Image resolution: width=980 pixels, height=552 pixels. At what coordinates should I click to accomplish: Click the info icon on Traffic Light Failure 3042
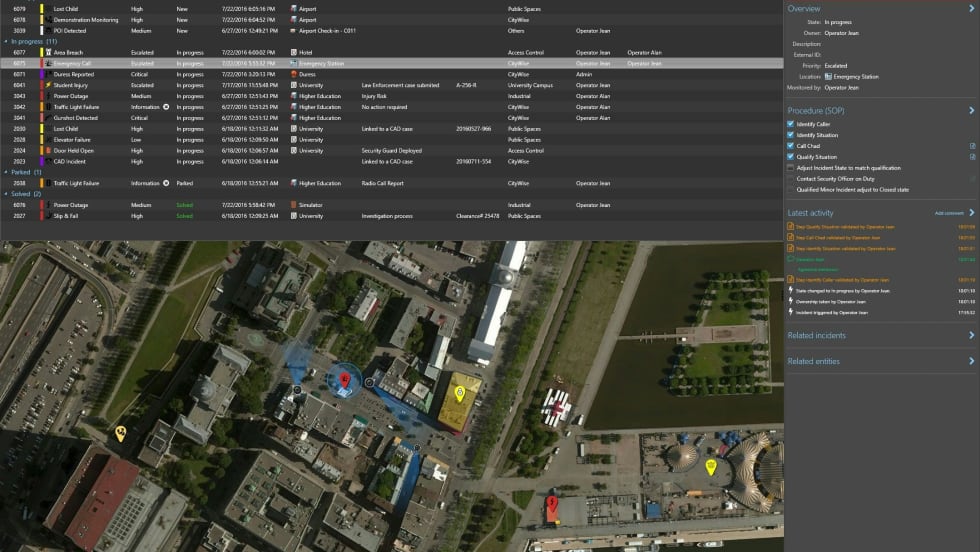click(166, 107)
